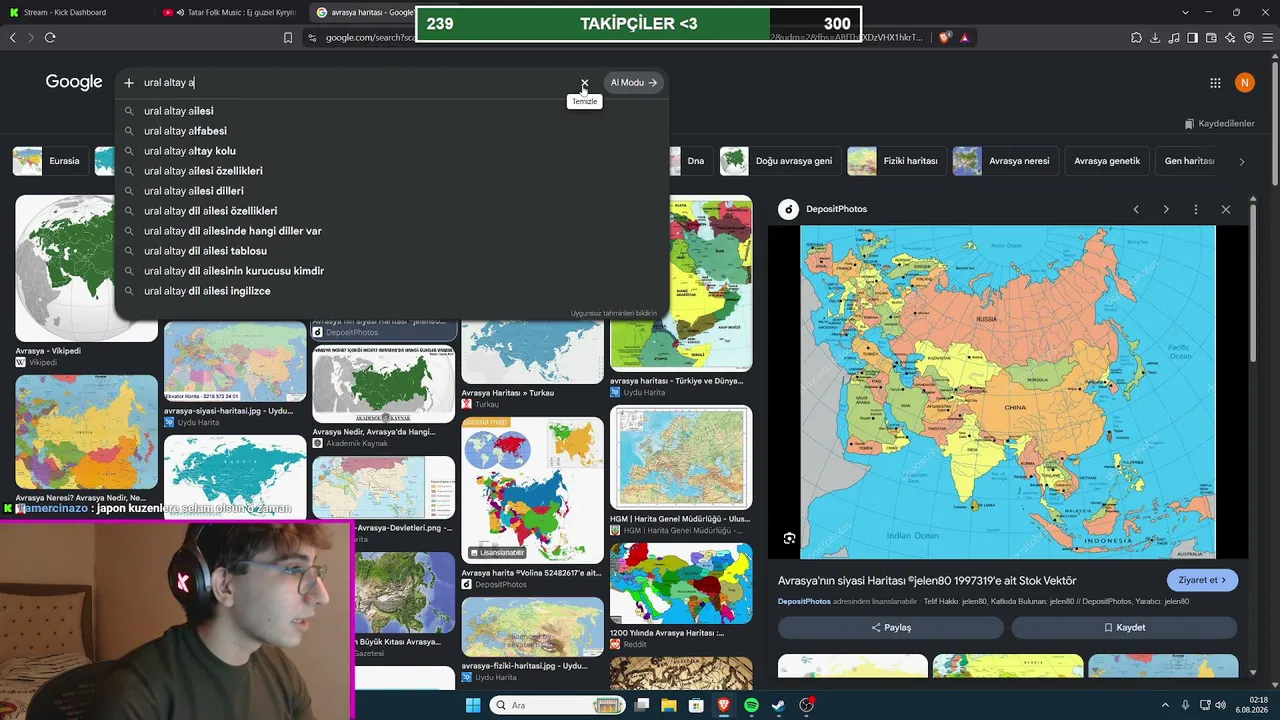Search this image with the lens icon
1280x720 pixels.
789,539
